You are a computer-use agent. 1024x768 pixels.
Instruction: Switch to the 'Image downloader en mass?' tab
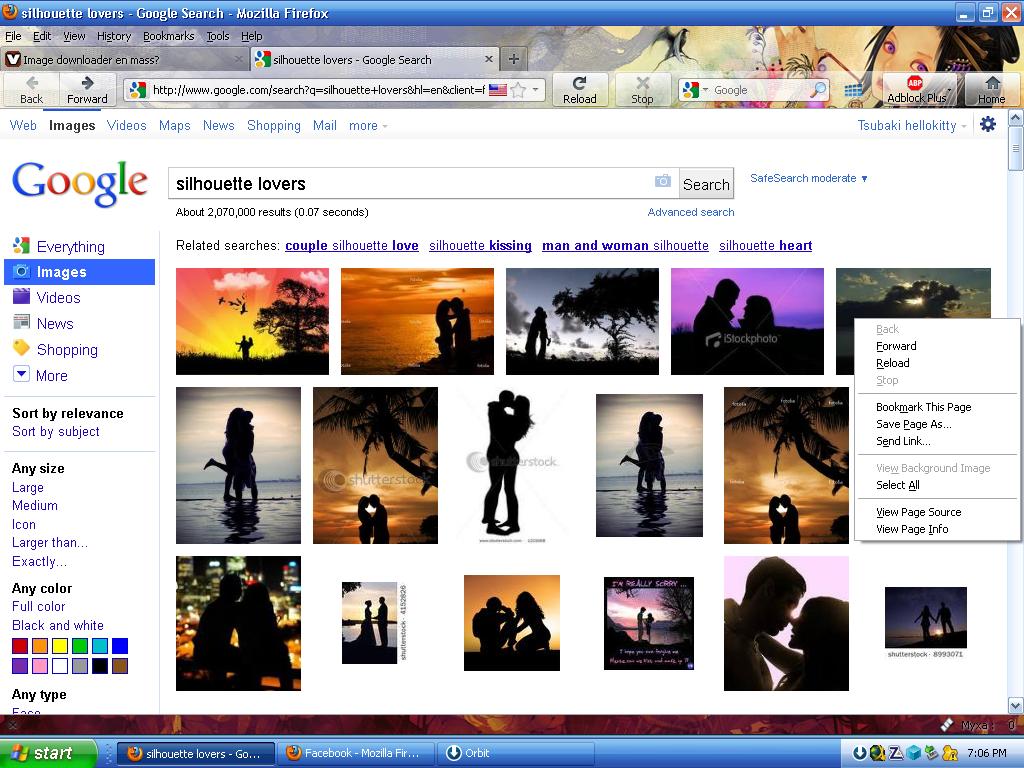click(x=124, y=59)
